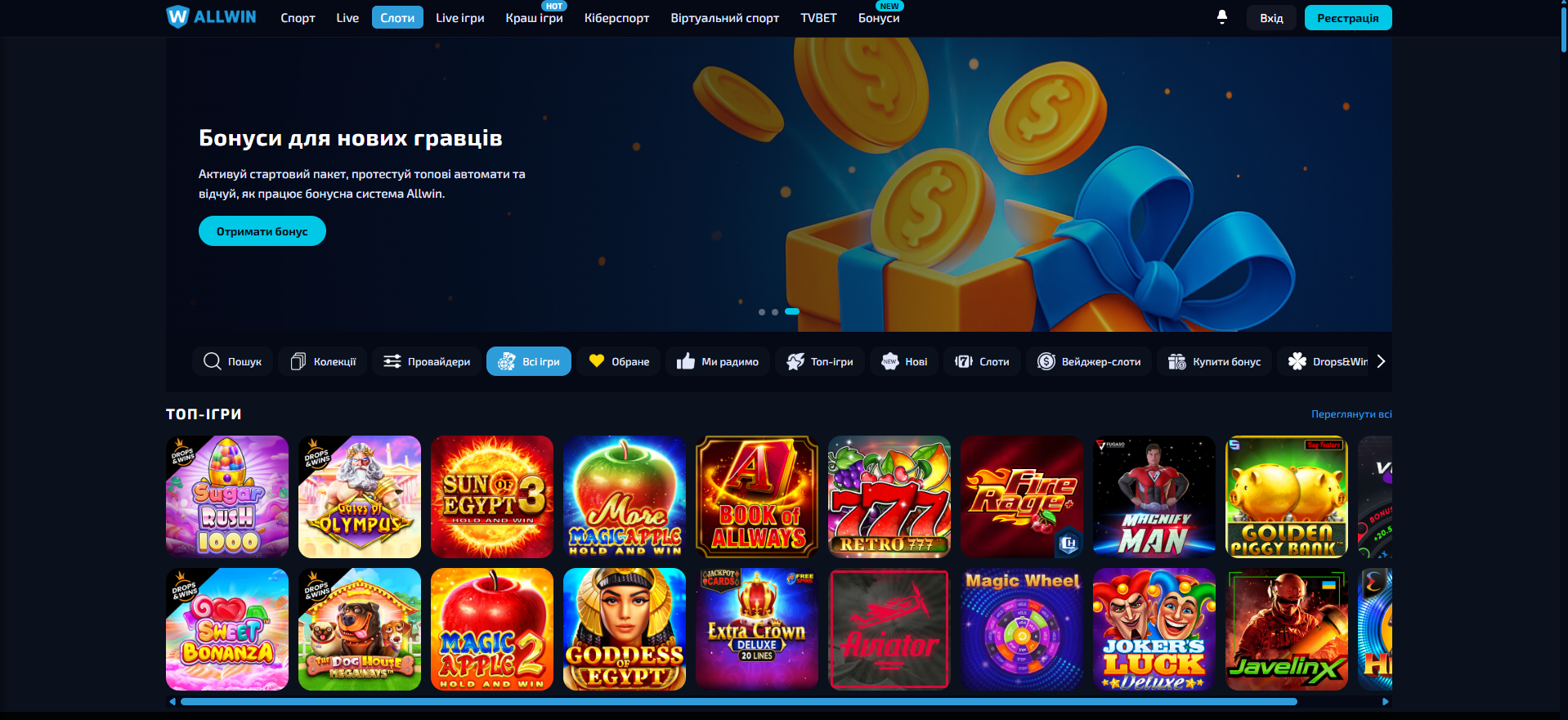Screen dimensions: 1568x720
Task: Select Ми радимо thumbs-up filter
Action: point(718,361)
